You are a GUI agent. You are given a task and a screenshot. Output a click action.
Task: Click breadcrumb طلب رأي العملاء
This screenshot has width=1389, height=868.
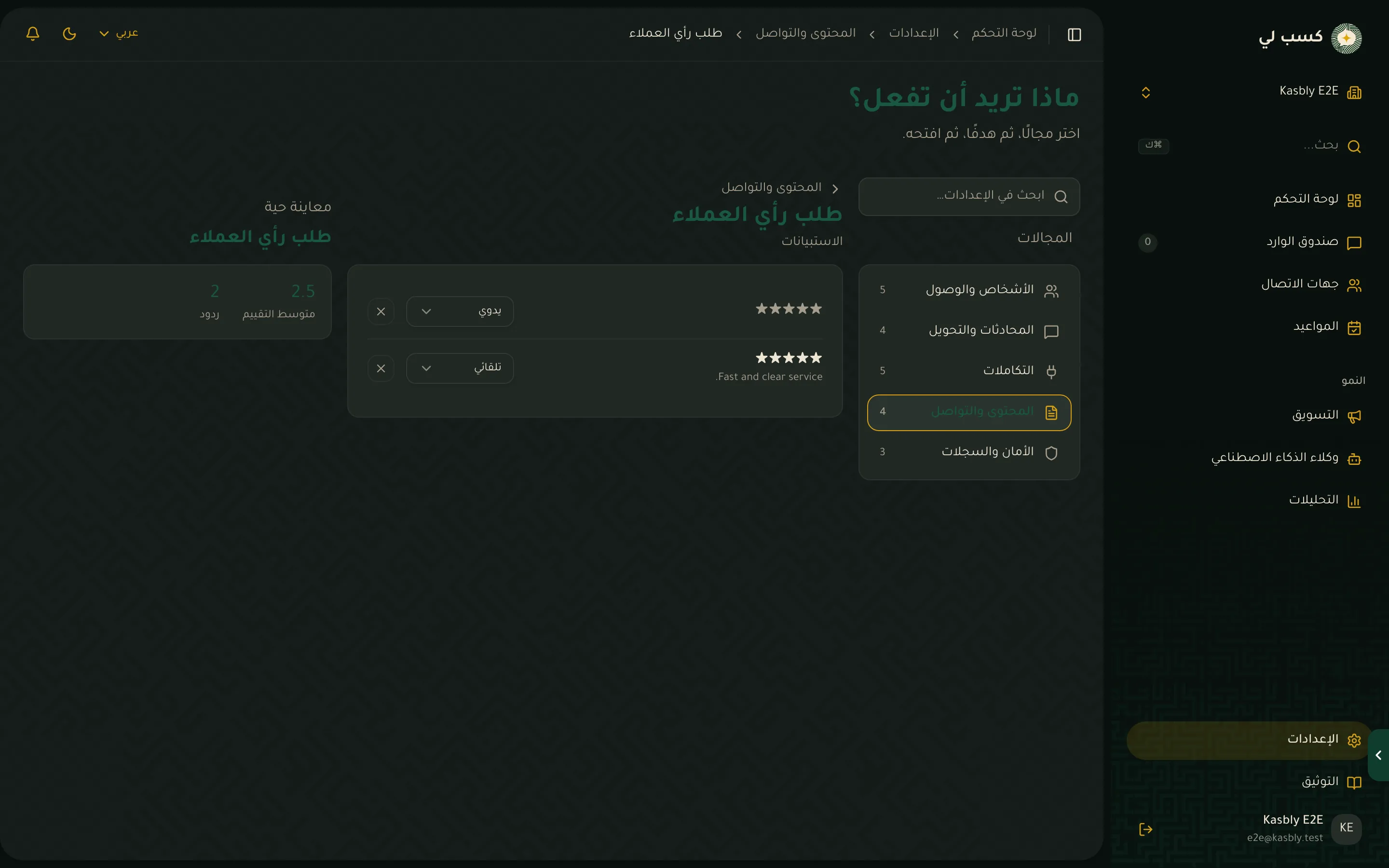coord(675,33)
